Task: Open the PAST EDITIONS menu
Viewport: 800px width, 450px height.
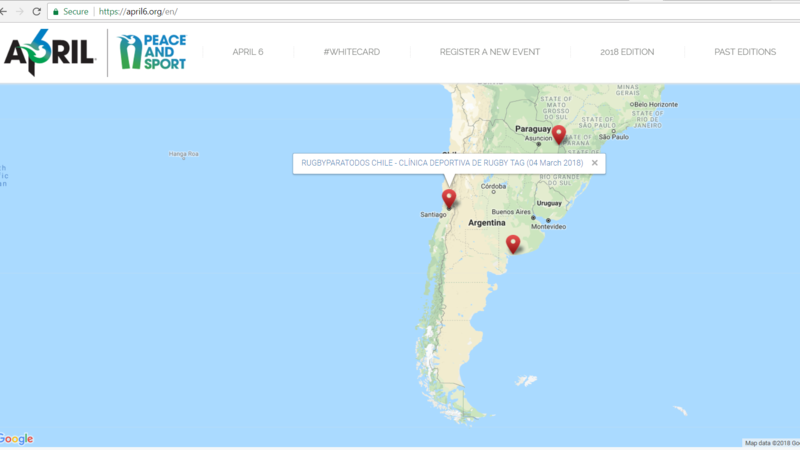Action: 745,52
